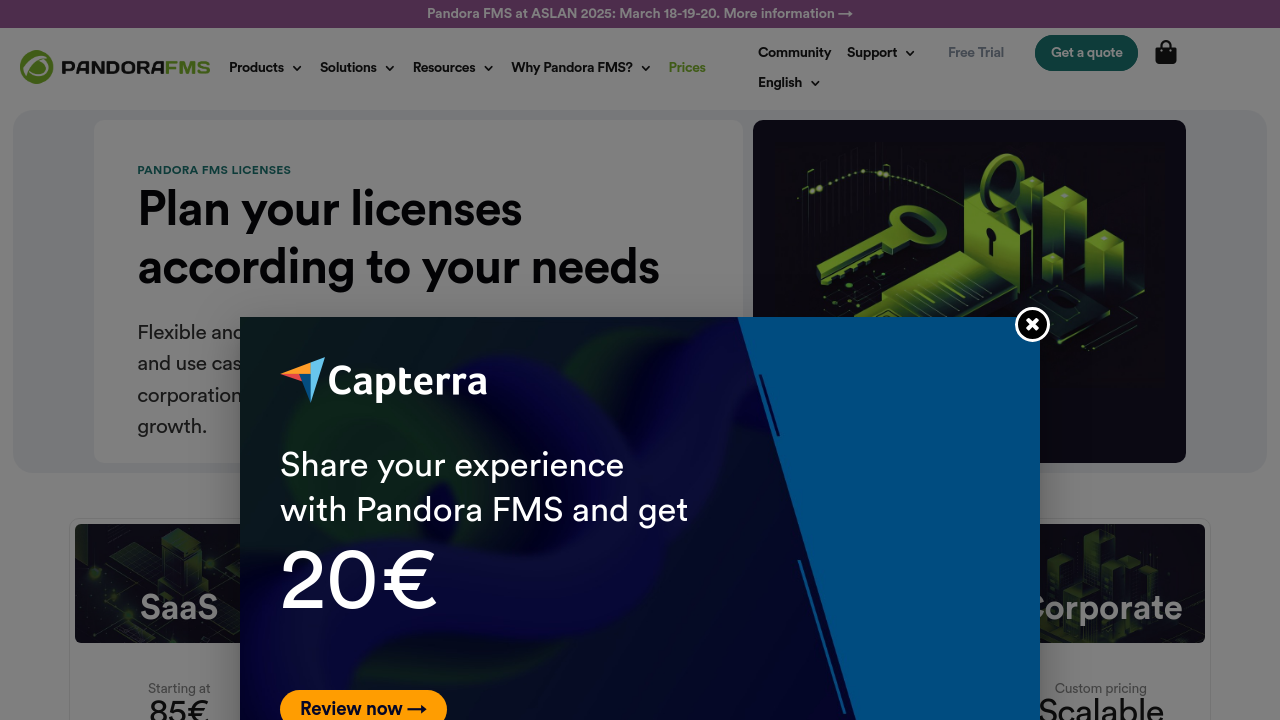The height and width of the screenshot is (720, 1280).
Task: Open the Why Pandora FMS? menu
Action: point(581,68)
